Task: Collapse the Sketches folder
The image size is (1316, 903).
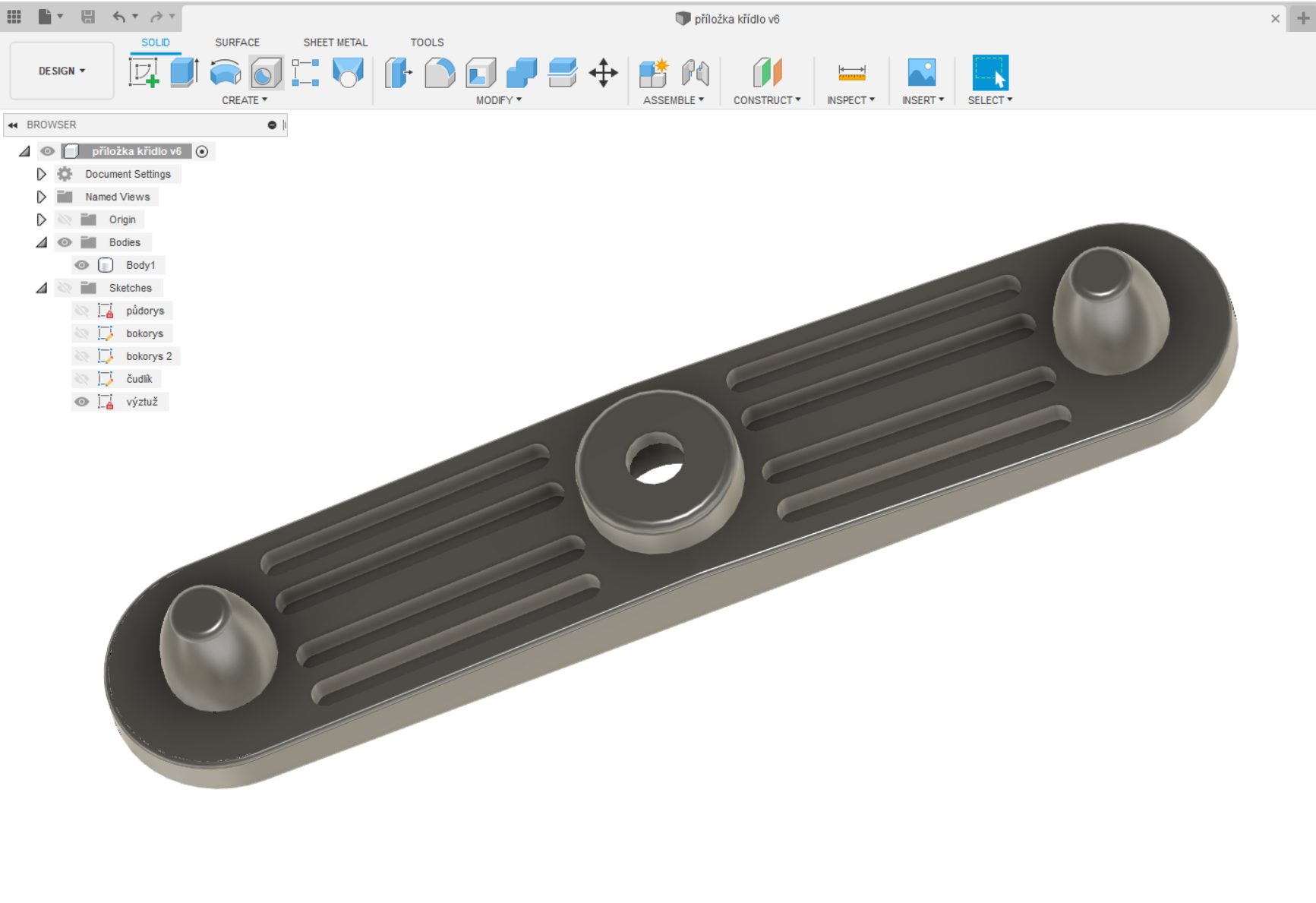Action: pos(42,288)
